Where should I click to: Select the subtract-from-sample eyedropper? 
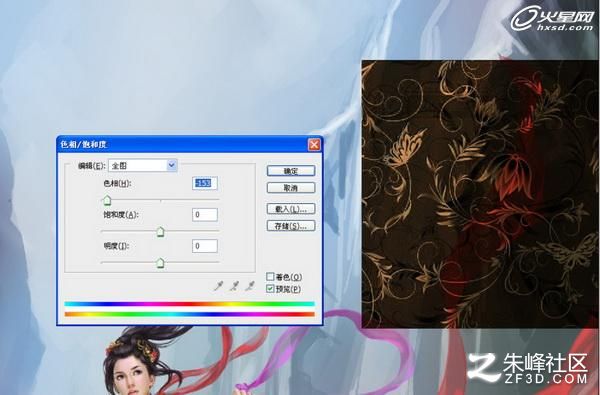[x=250, y=286]
